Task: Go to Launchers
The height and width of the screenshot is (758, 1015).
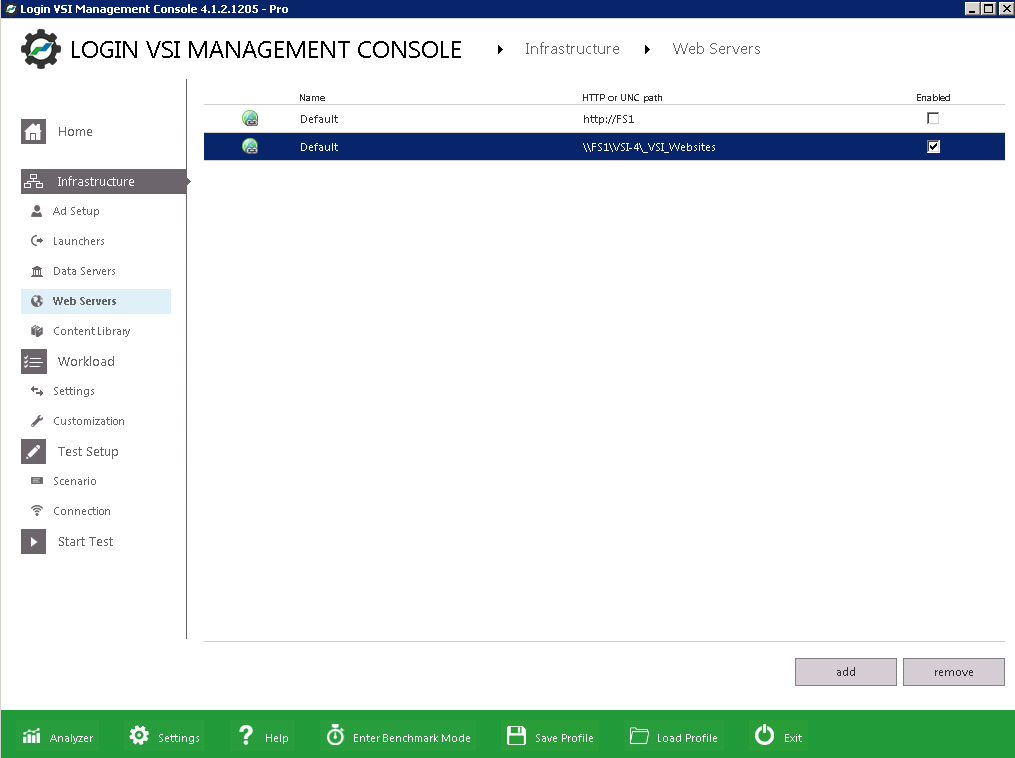Action: [78, 241]
